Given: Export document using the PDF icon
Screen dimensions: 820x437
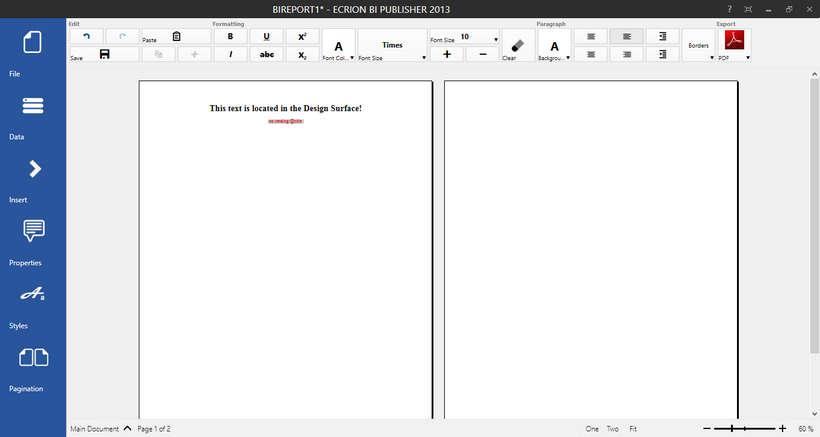Looking at the screenshot, I should pos(733,41).
